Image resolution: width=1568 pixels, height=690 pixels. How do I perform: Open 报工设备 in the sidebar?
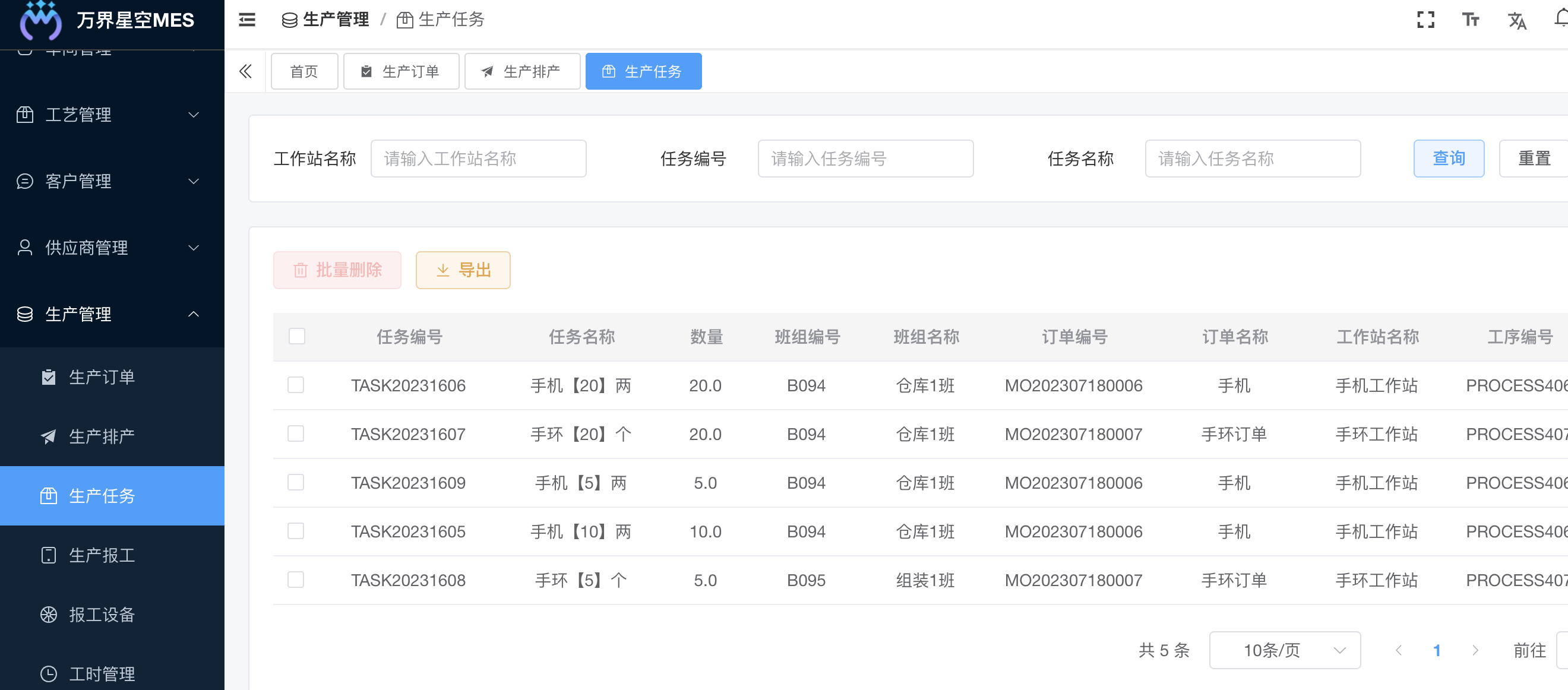tap(102, 615)
